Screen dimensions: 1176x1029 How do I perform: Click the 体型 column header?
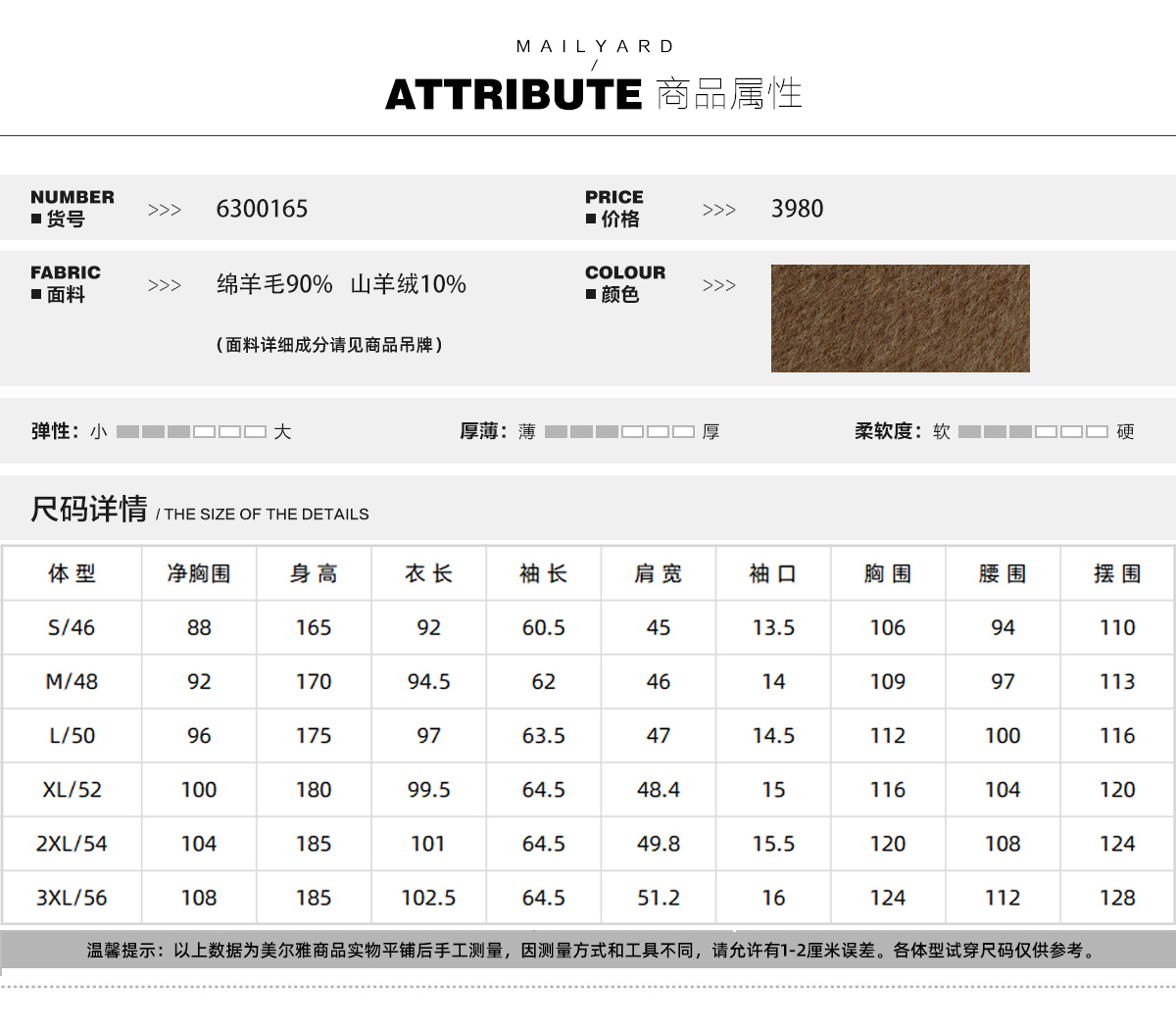click(x=72, y=573)
